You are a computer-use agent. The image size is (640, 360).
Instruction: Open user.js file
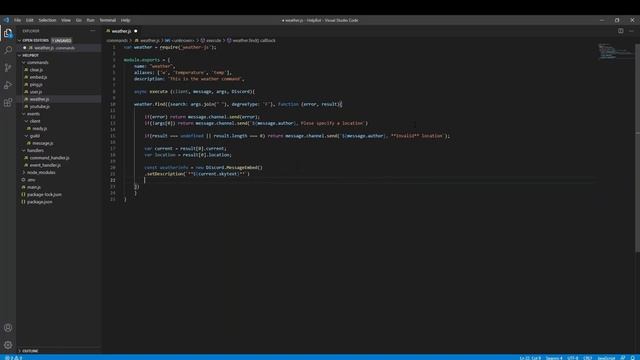point(36,92)
